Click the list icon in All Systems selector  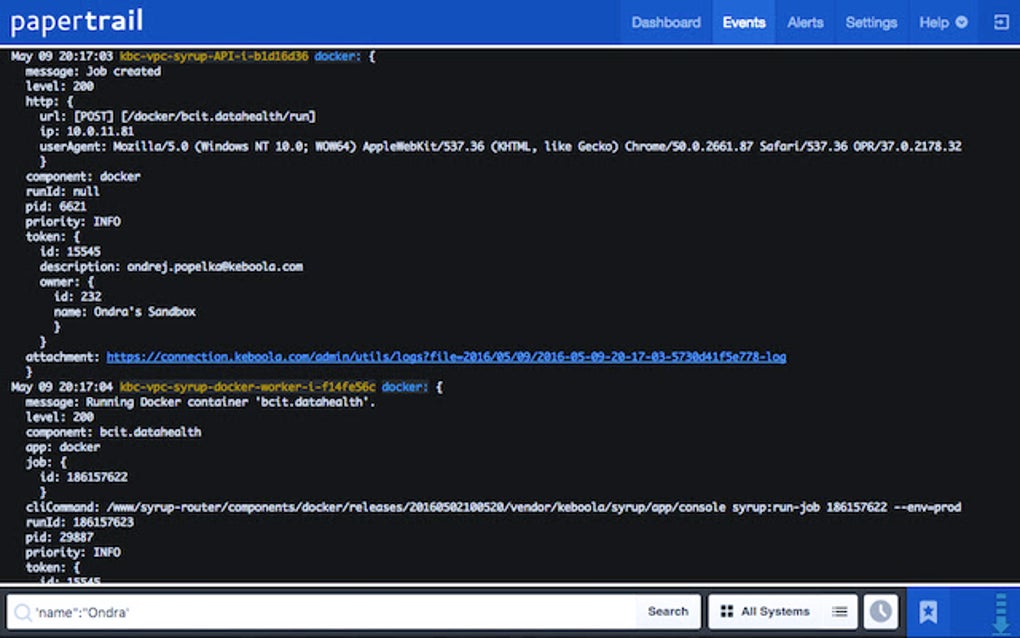[x=840, y=611]
